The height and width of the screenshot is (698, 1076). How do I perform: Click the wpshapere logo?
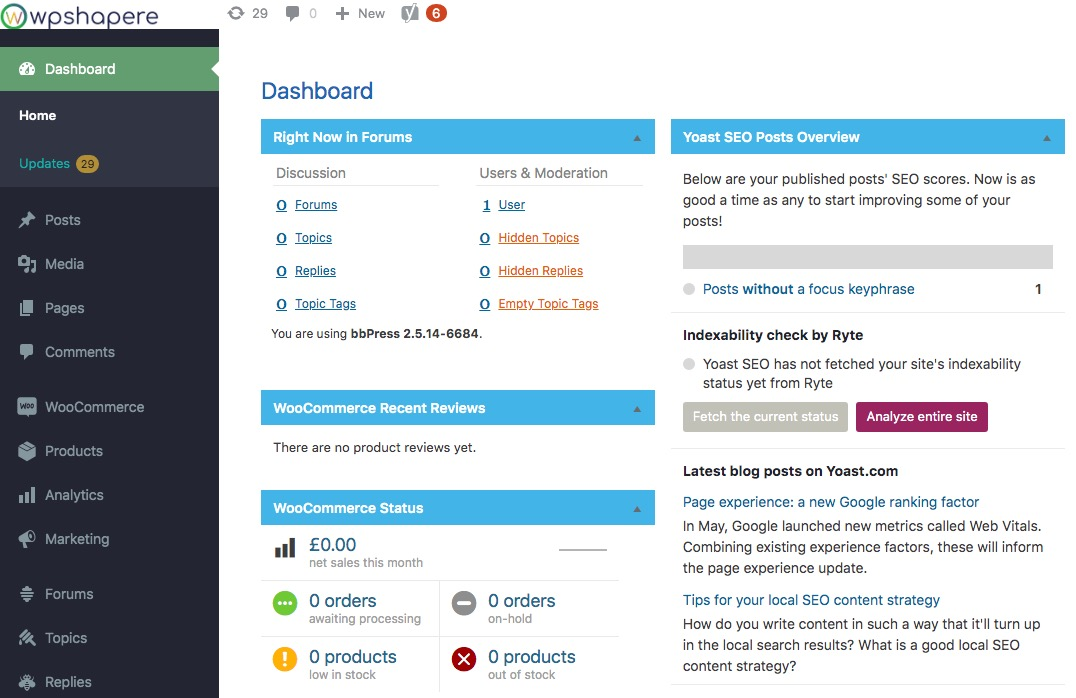click(x=80, y=15)
